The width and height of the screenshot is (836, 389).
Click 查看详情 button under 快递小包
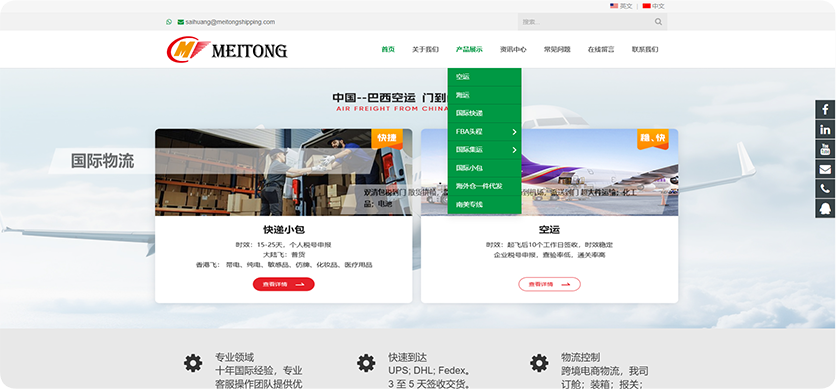tap(284, 284)
